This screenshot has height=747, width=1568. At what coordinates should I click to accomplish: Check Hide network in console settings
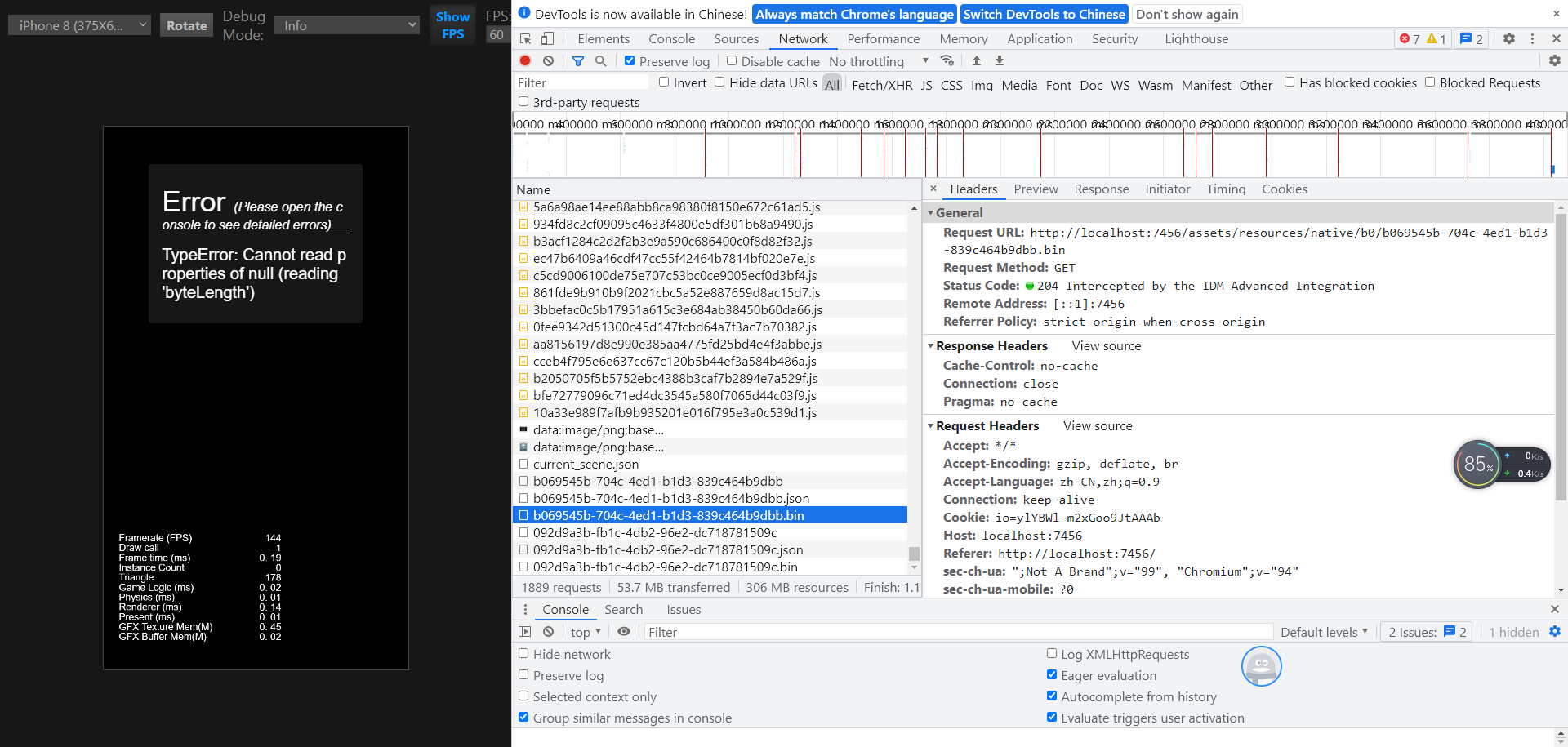(x=523, y=653)
